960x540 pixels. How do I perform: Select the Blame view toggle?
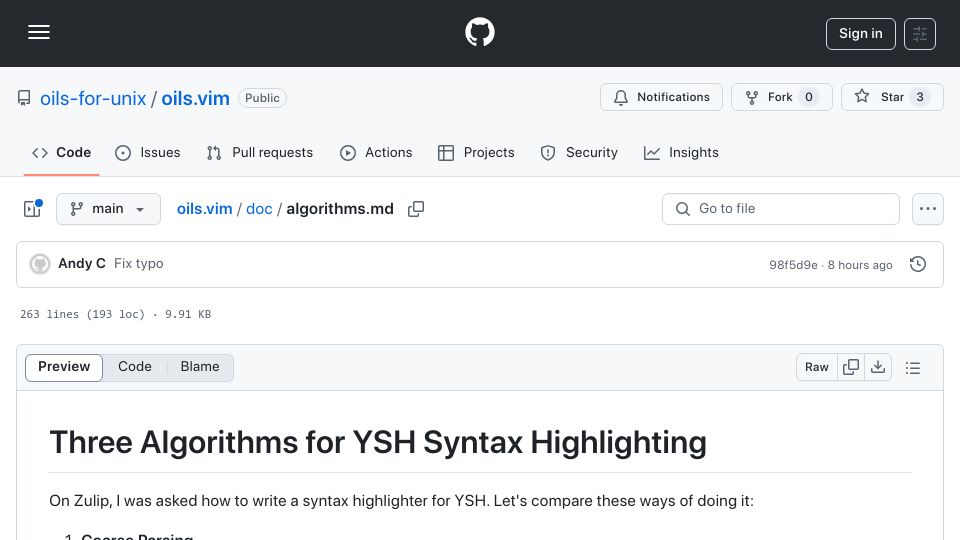[x=200, y=367]
